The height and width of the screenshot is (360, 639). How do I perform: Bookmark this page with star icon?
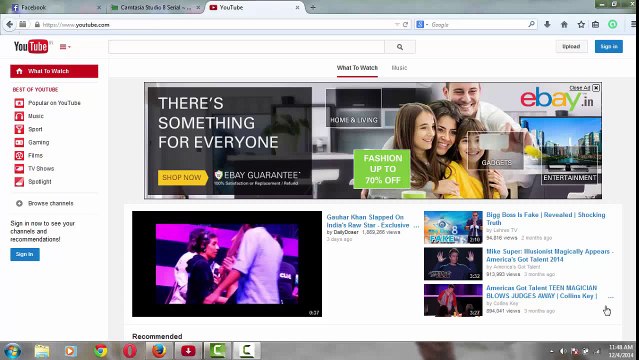581,24
